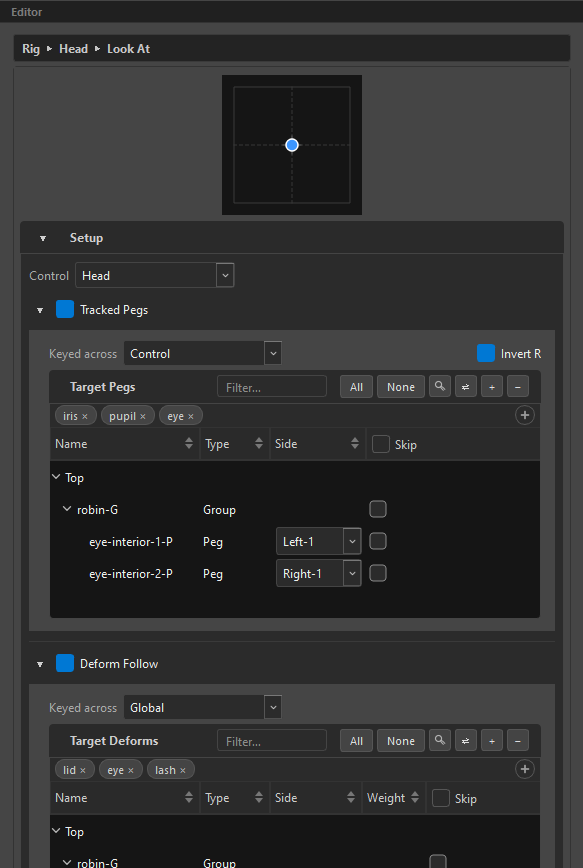The width and height of the screenshot is (583, 868).
Task: Click the None button in Target Deforms
Action: pos(401,740)
